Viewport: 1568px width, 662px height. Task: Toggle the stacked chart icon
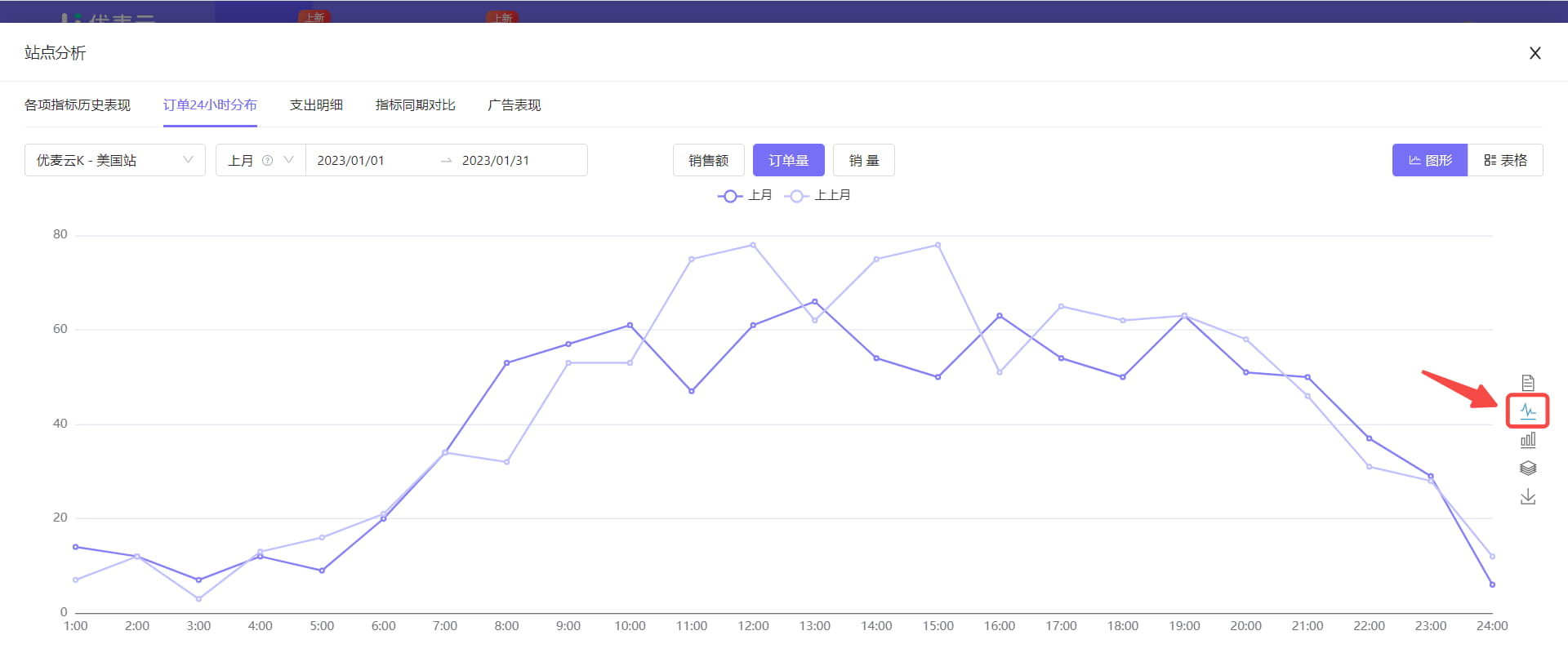tap(1528, 469)
